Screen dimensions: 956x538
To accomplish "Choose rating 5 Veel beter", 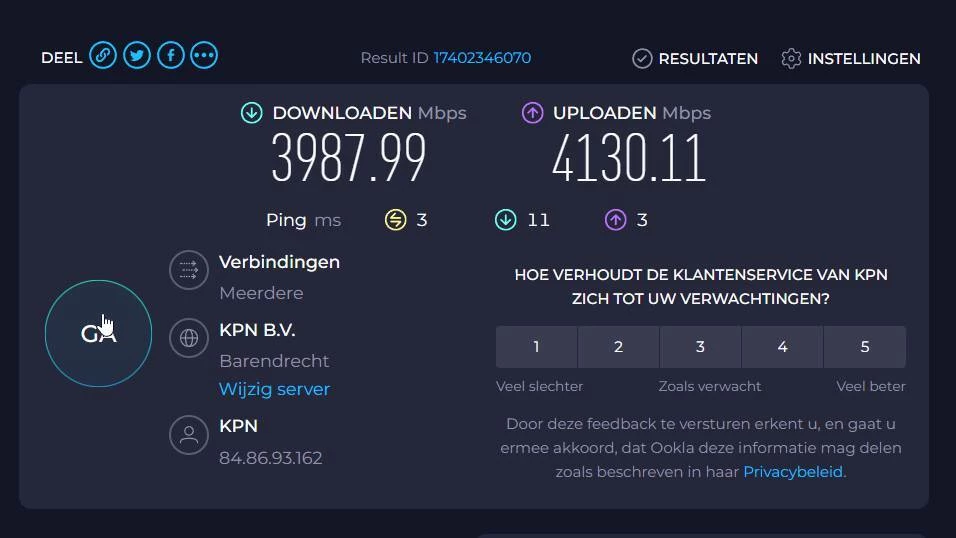I will pos(865,347).
